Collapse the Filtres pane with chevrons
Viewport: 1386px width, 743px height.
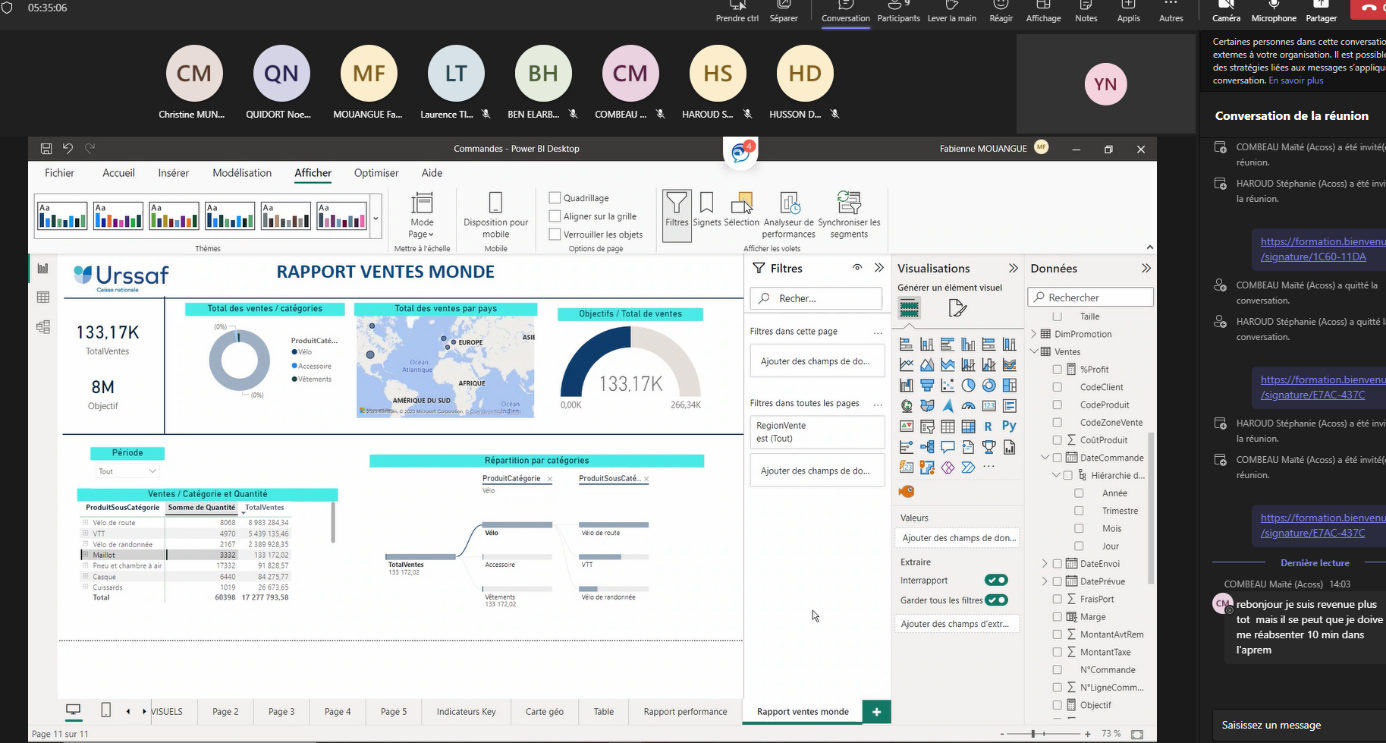(x=879, y=268)
